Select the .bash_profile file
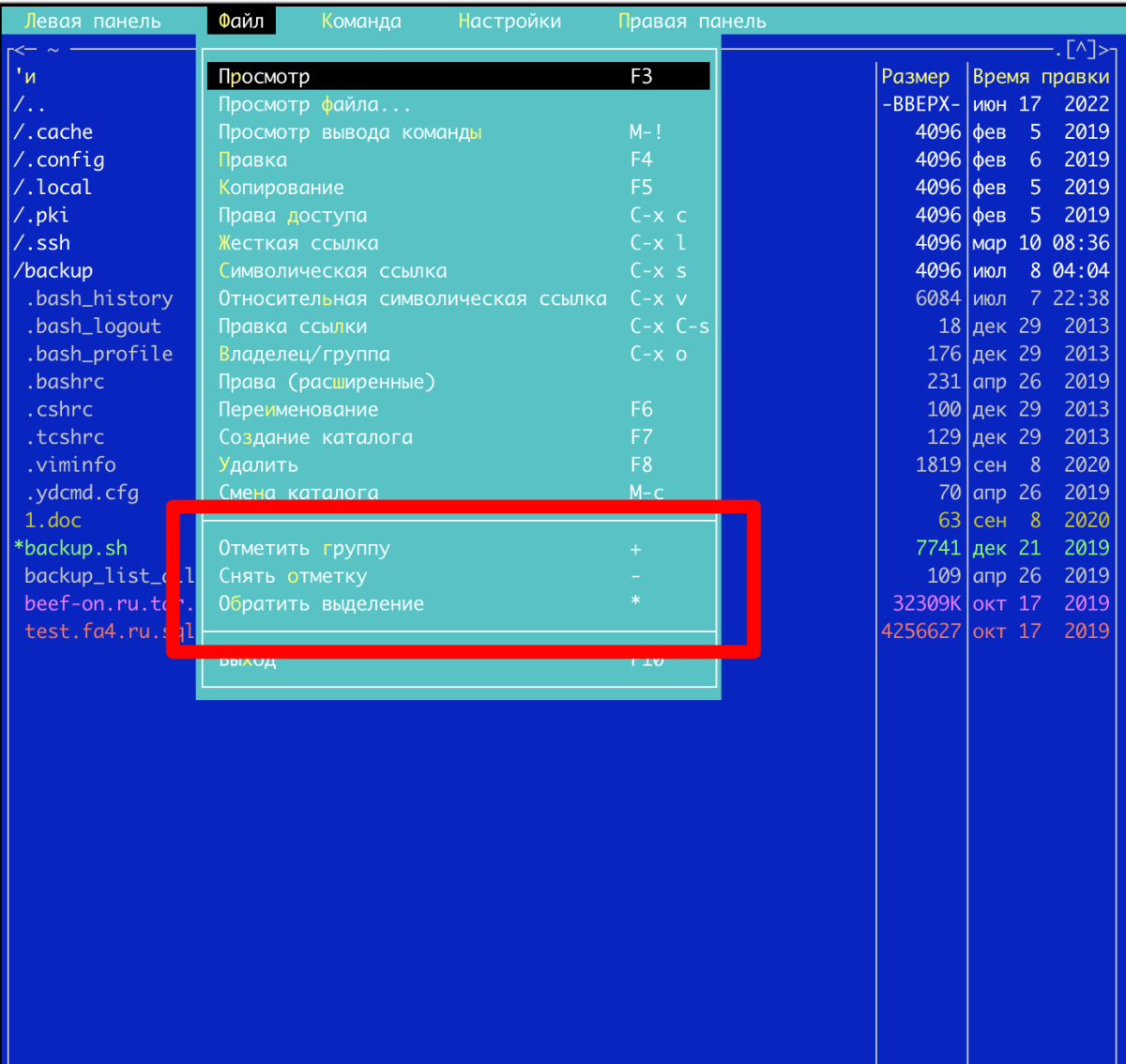The height and width of the screenshot is (1064, 1126). click(x=99, y=354)
